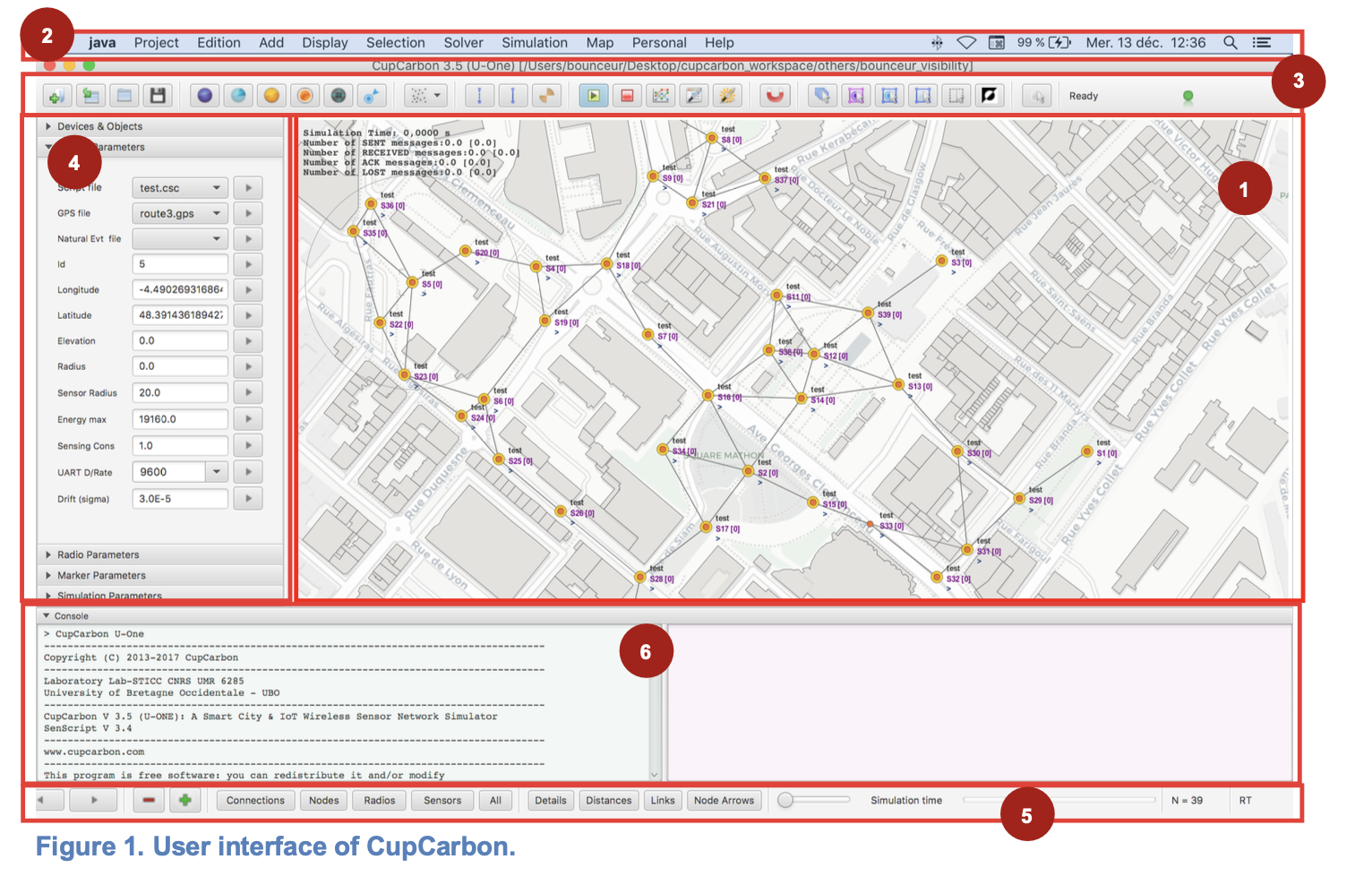Screen dimensions: 1372x885
Task: Click the Energy max input field
Action: point(180,419)
